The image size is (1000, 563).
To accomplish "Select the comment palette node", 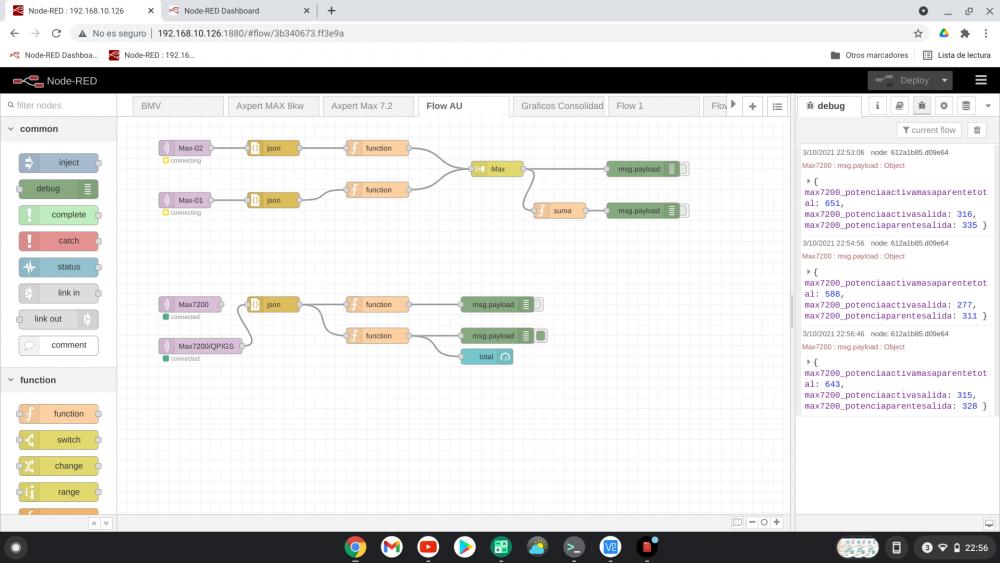I will tap(59, 345).
